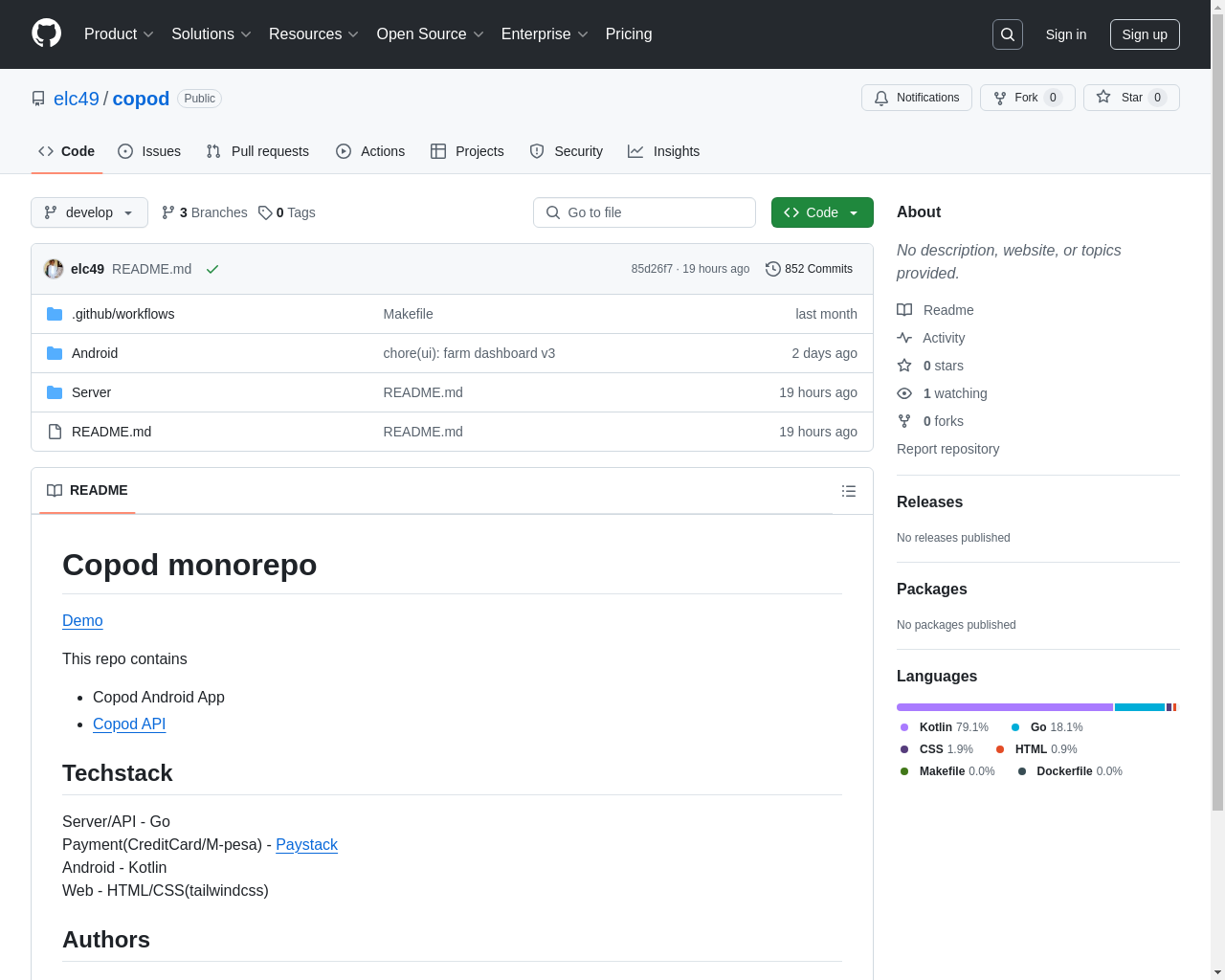Expand the green Code dropdown button

[822, 212]
